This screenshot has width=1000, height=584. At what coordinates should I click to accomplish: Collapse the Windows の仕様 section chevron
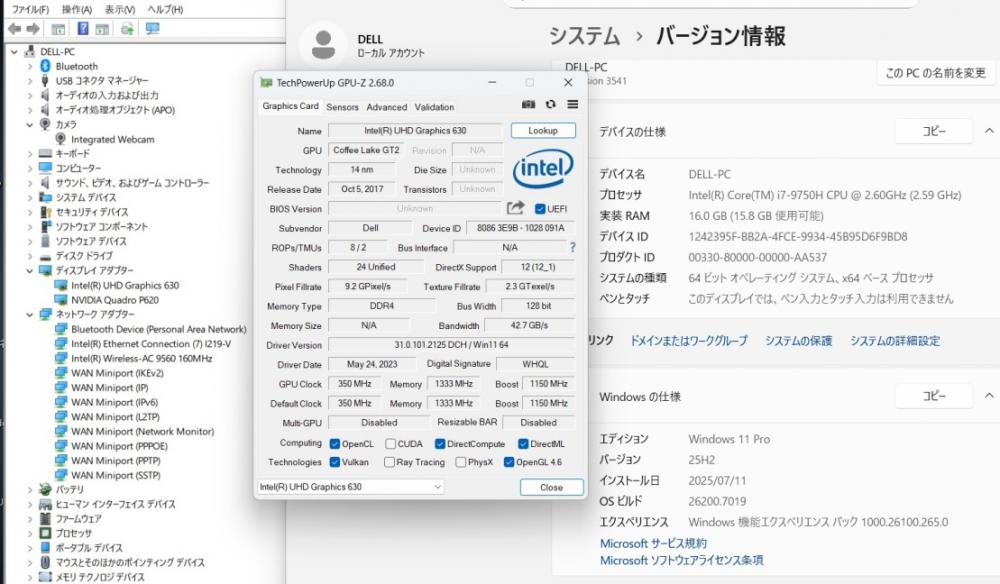pos(989,396)
